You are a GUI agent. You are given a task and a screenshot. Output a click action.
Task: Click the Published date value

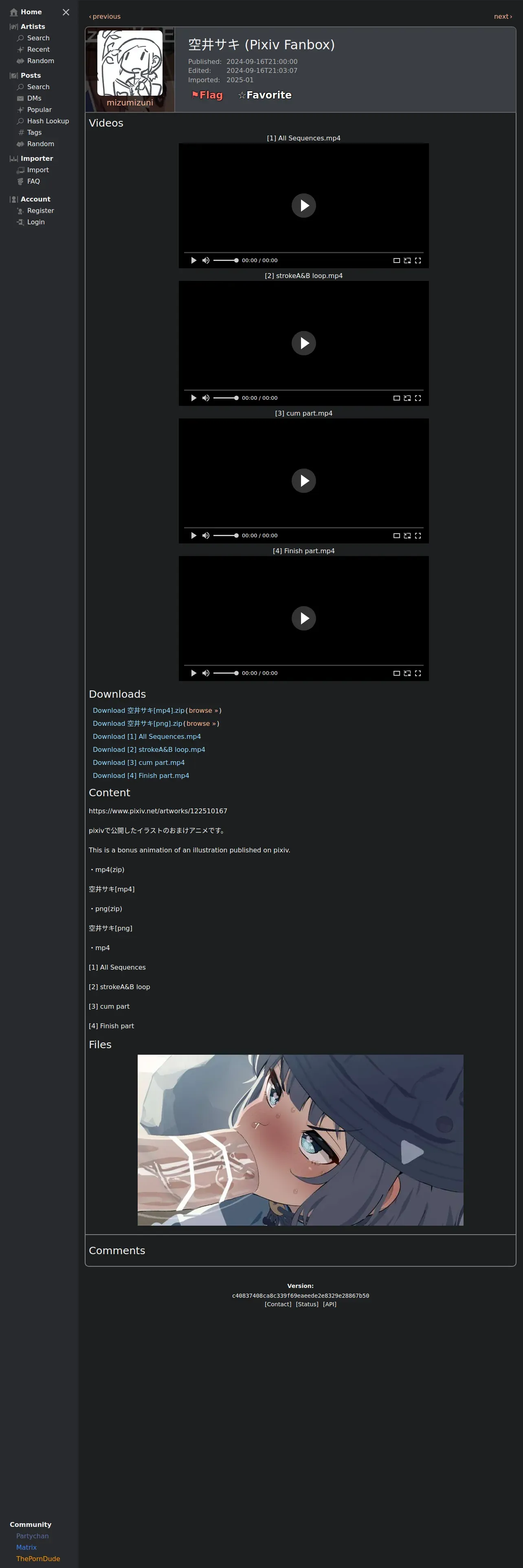(262, 61)
